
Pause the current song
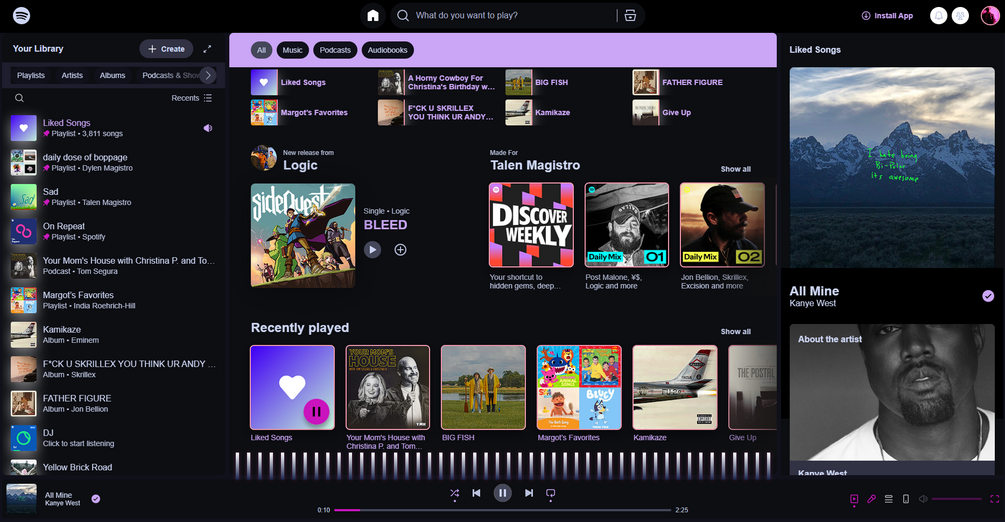(x=502, y=493)
